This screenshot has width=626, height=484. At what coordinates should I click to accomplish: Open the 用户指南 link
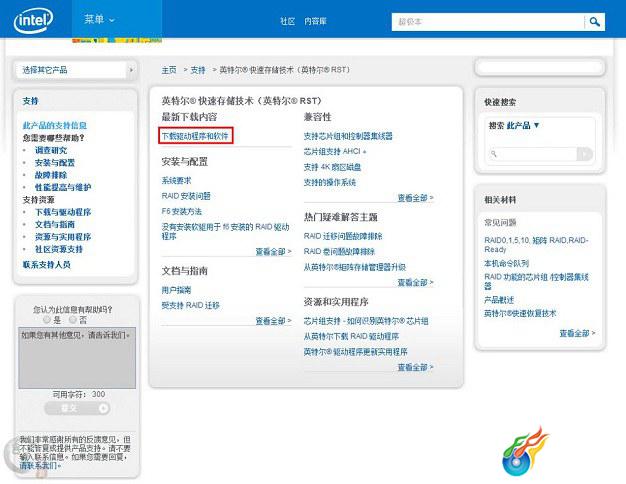tap(176, 290)
